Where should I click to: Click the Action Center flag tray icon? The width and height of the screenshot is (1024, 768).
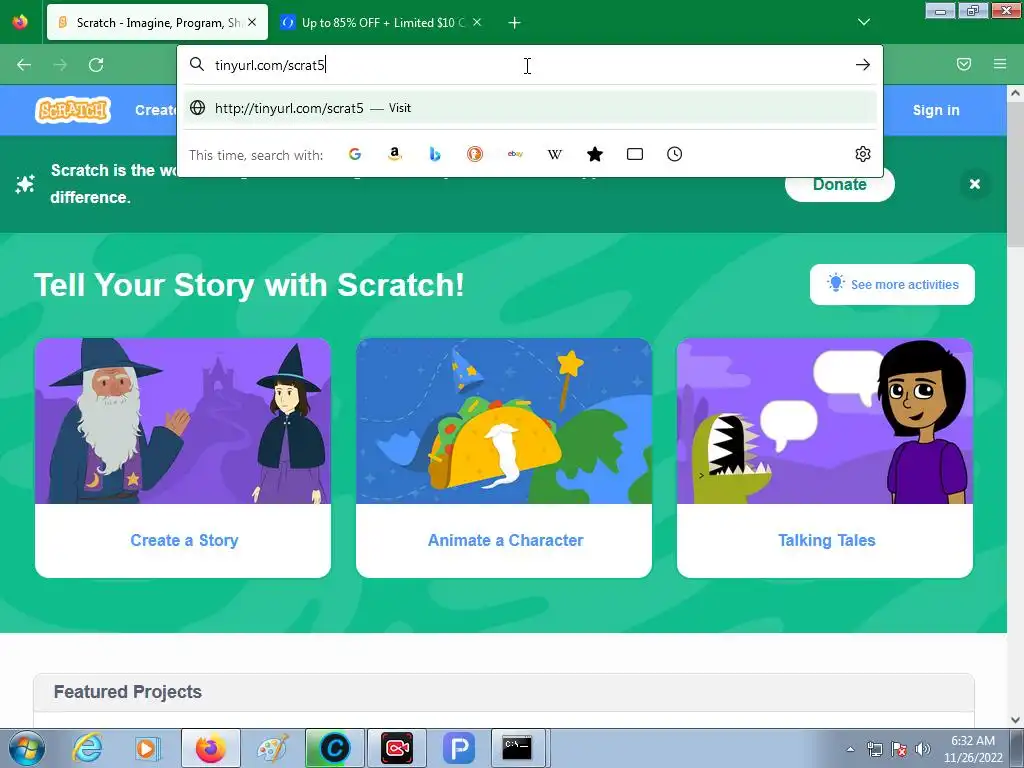[x=899, y=749]
